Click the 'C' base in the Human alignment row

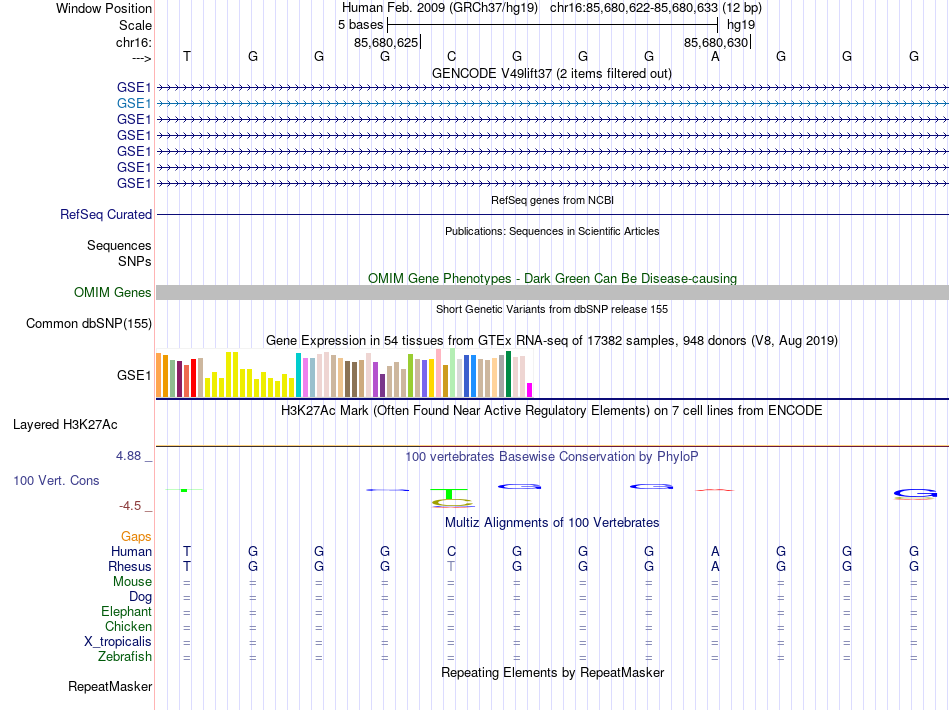(451, 551)
